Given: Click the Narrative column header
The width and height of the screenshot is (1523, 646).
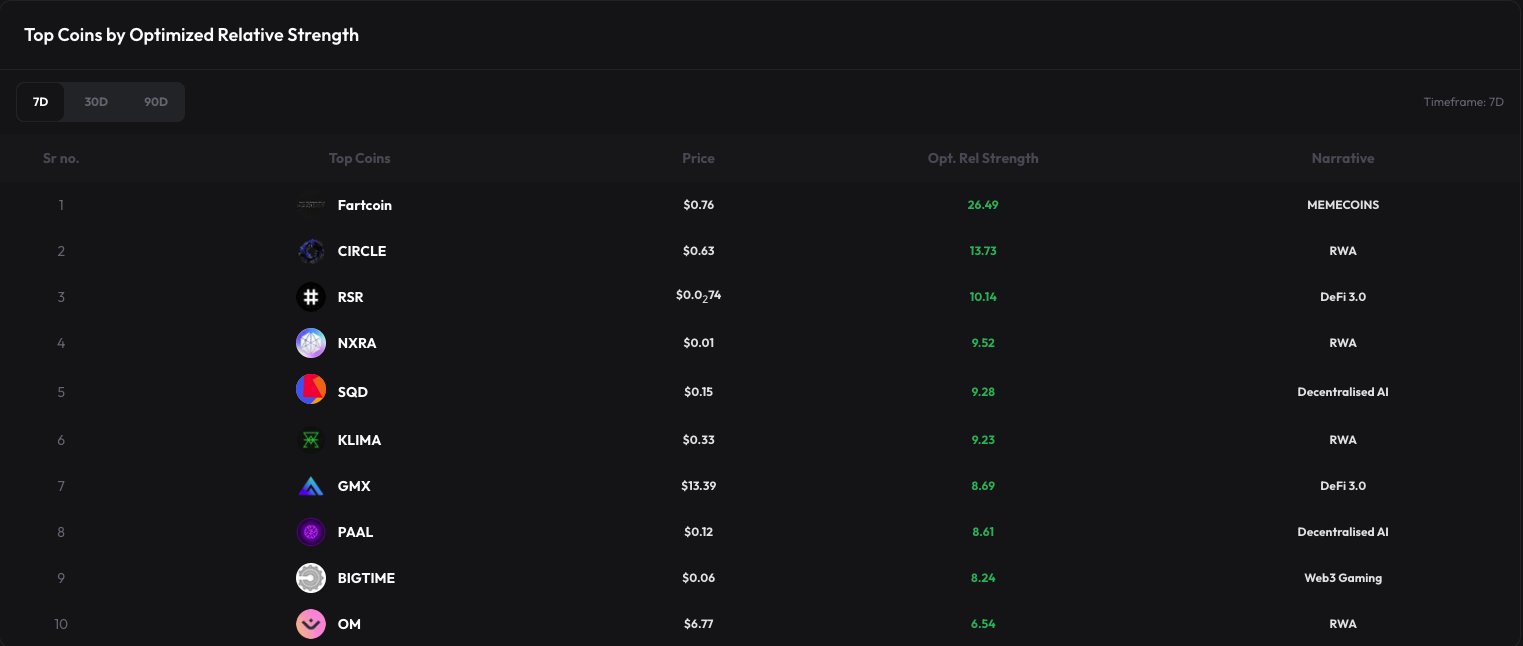Looking at the screenshot, I should (1343, 158).
